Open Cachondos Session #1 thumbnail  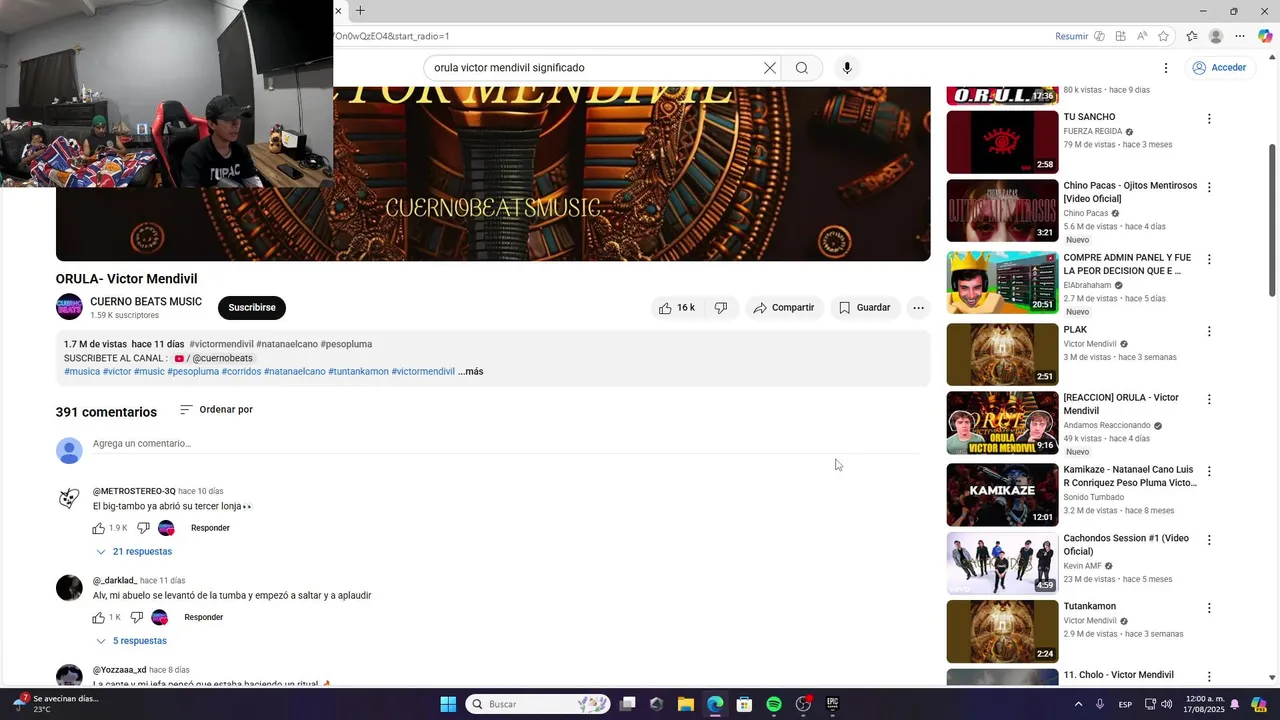[1002, 563]
